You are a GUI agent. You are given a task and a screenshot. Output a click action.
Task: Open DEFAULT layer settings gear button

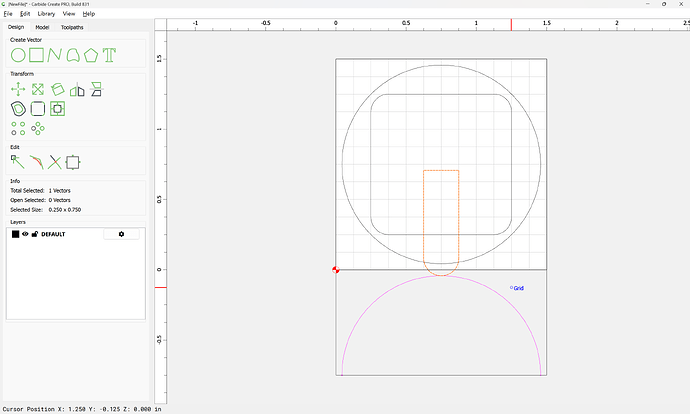pos(121,234)
